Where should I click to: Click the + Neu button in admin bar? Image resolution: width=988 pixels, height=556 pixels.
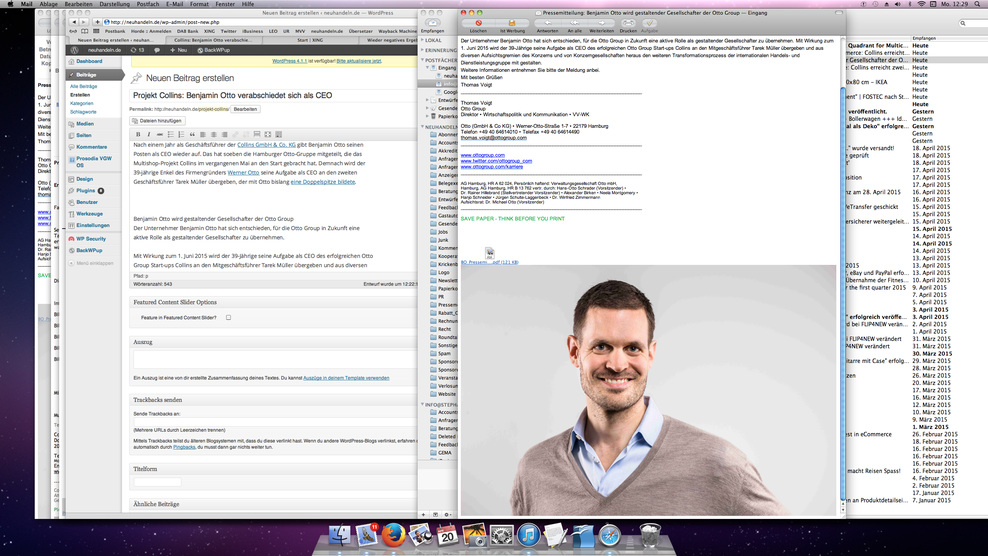pyautogui.click(x=178, y=50)
